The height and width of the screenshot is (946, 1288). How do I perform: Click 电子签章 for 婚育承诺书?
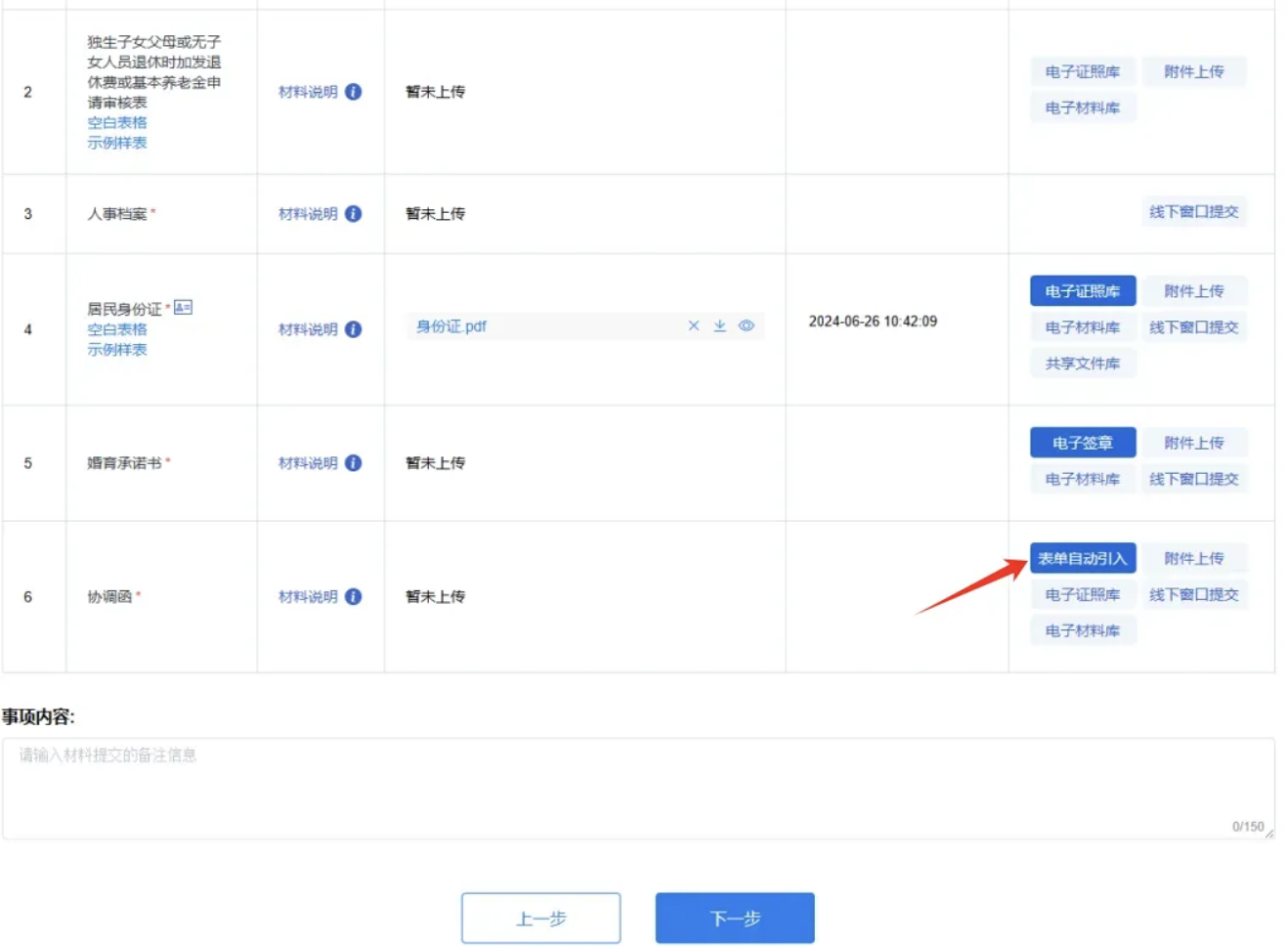point(1083,443)
